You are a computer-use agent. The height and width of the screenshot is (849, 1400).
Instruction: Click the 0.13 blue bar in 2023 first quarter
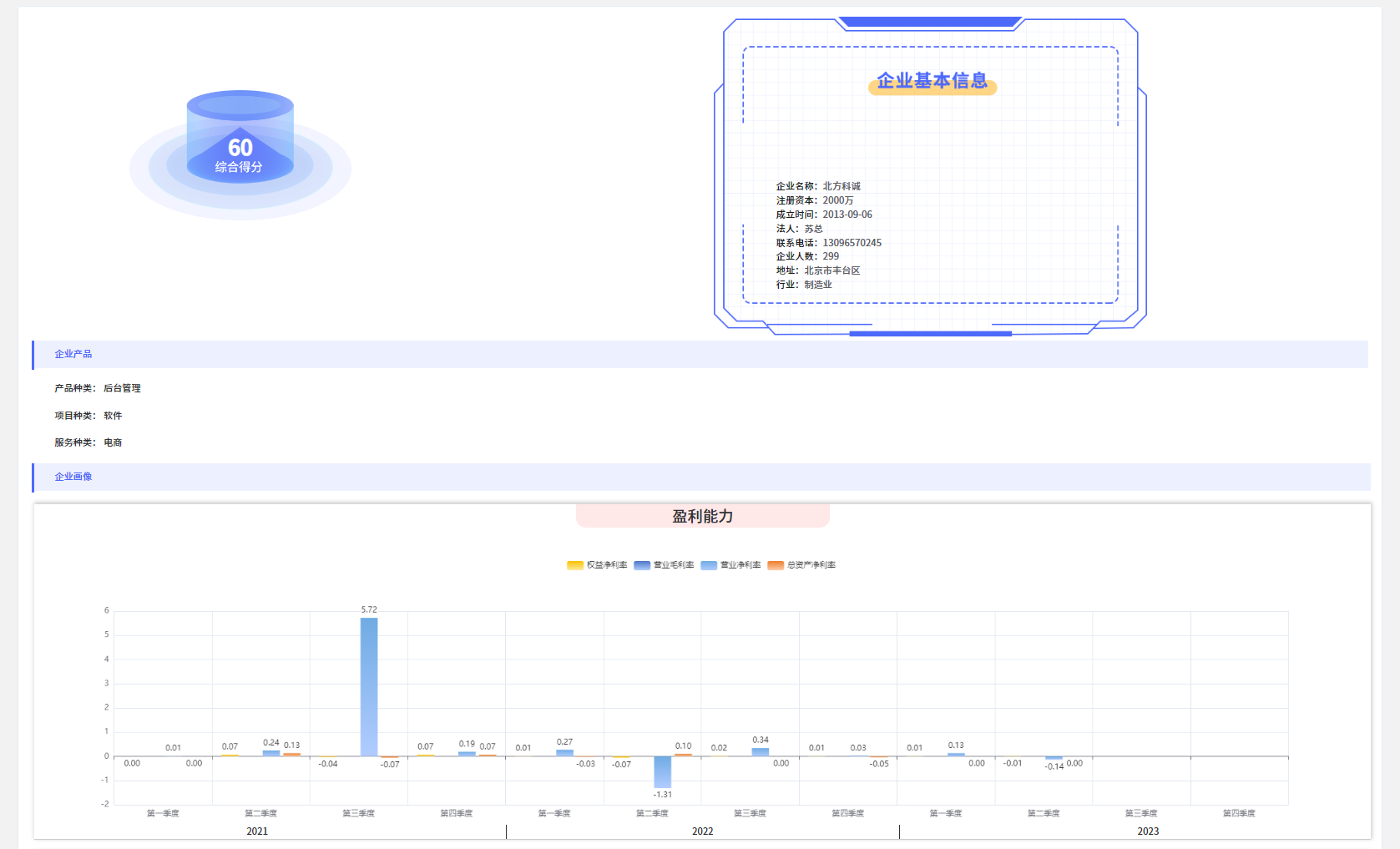click(x=956, y=755)
